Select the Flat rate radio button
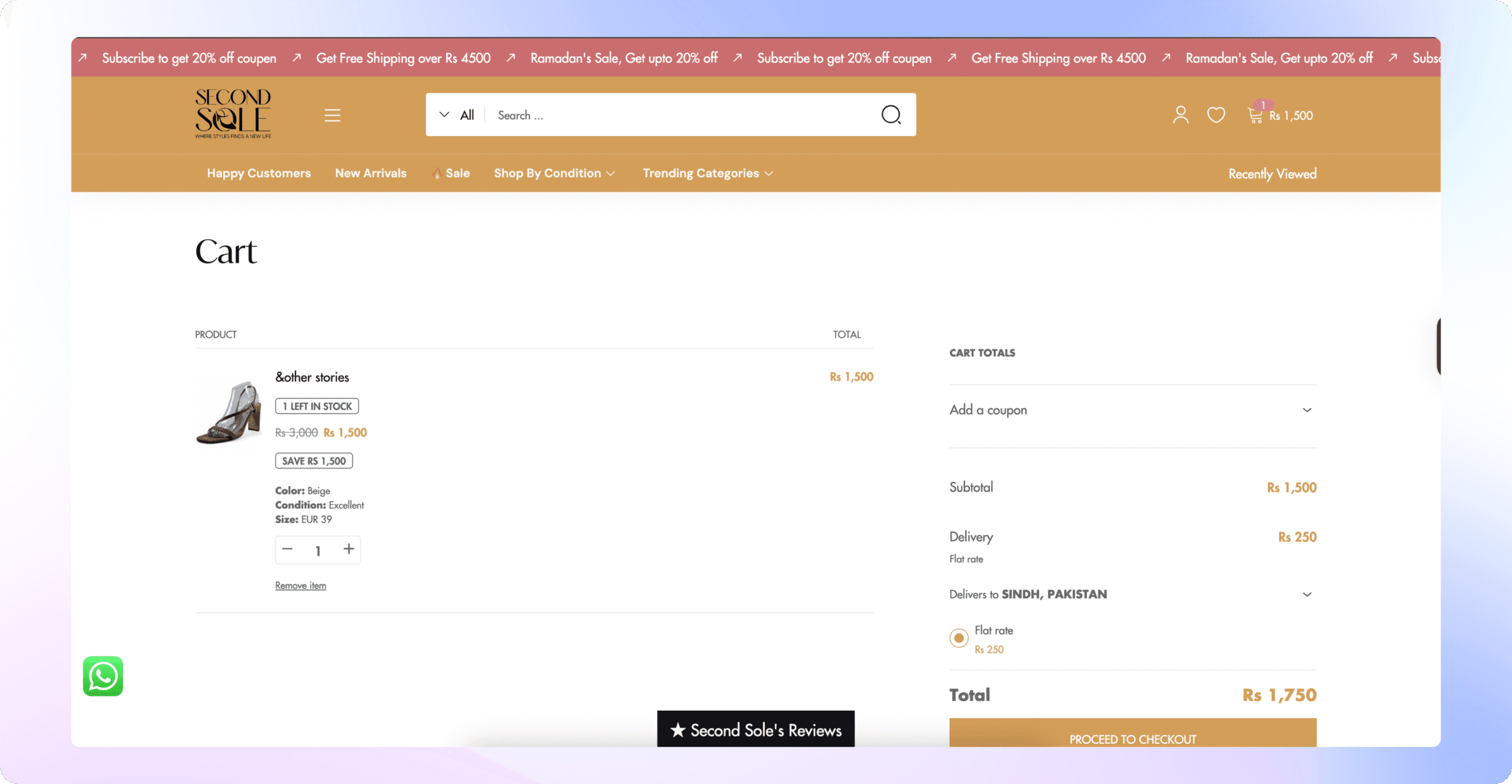Image resolution: width=1512 pixels, height=784 pixels. pos(959,638)
